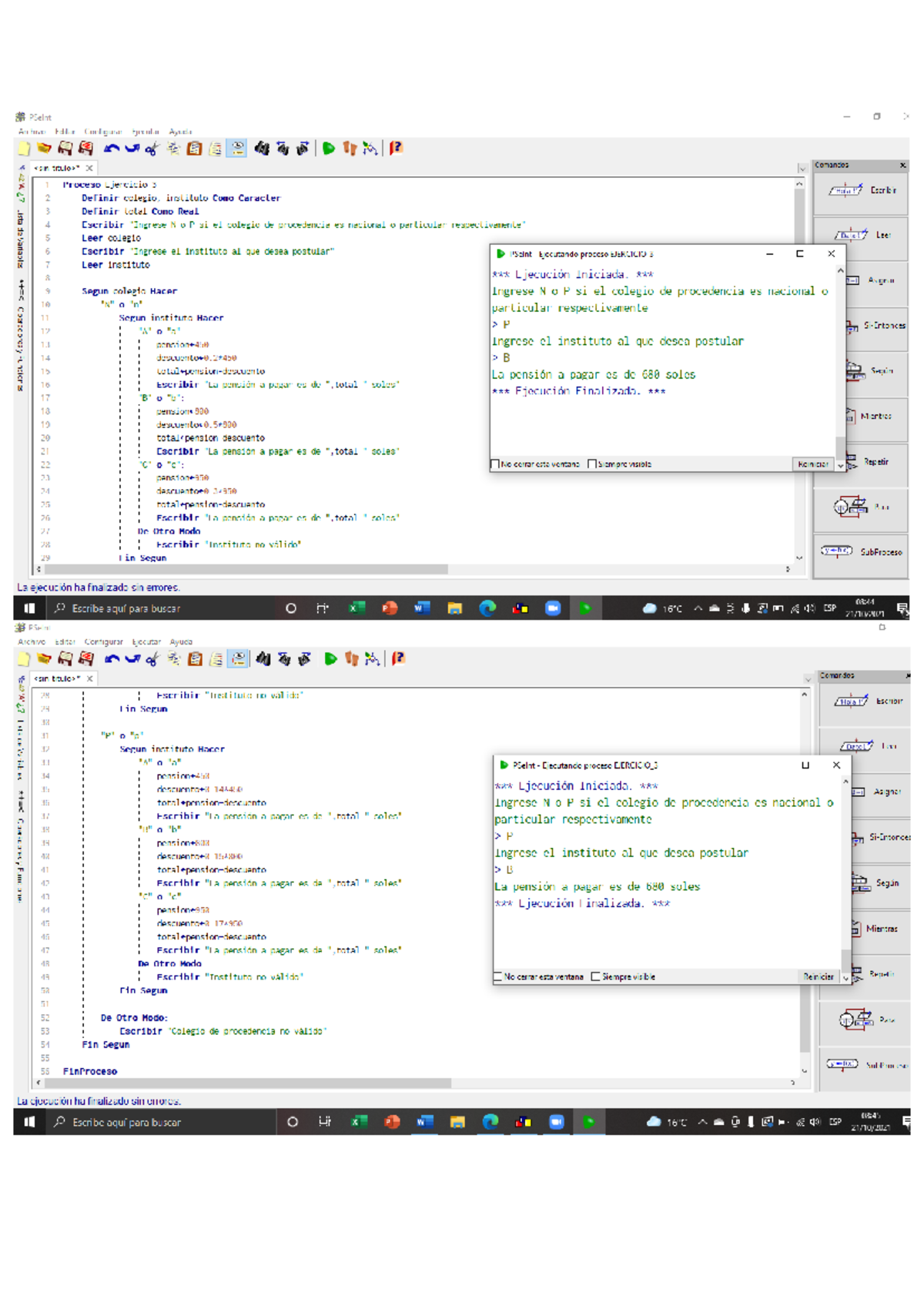924x1306 pixels.
Task: Open Excel from the upper Windows taskbar
Action: (357, 608)
